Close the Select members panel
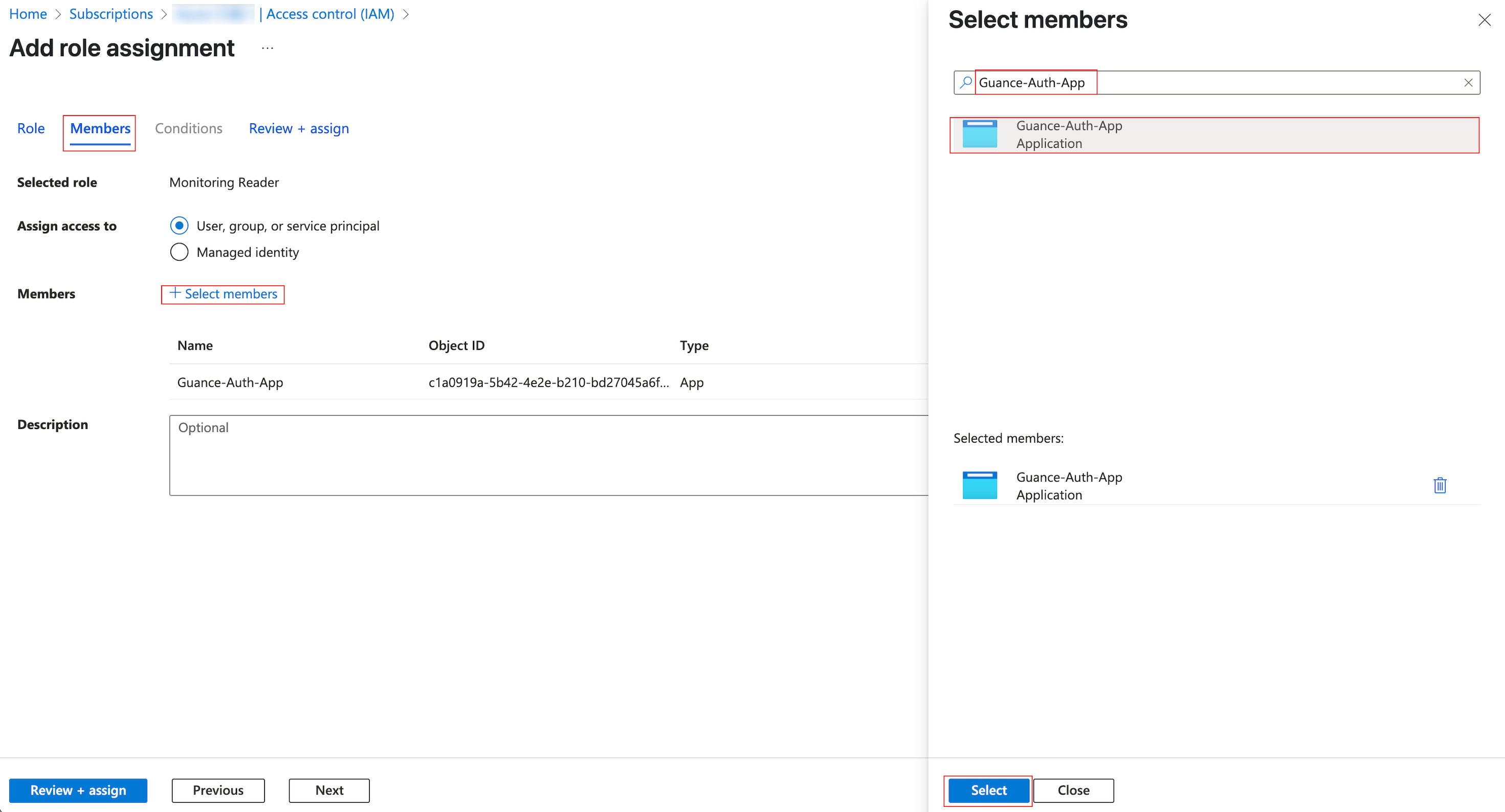This screenshot has height=812, width=1505. [x=1484, y=20]
